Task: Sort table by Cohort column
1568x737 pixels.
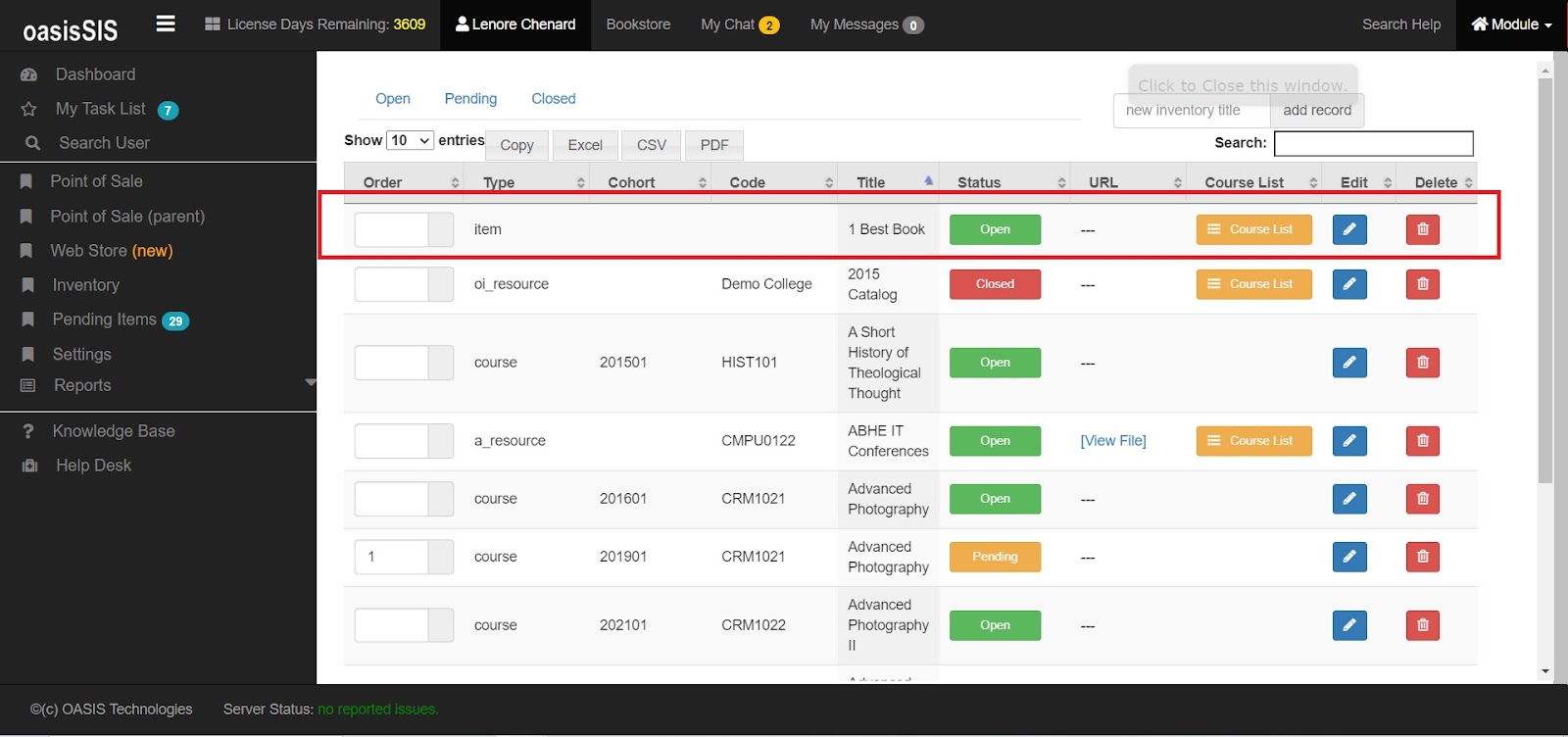Action: tap(649, 182)
